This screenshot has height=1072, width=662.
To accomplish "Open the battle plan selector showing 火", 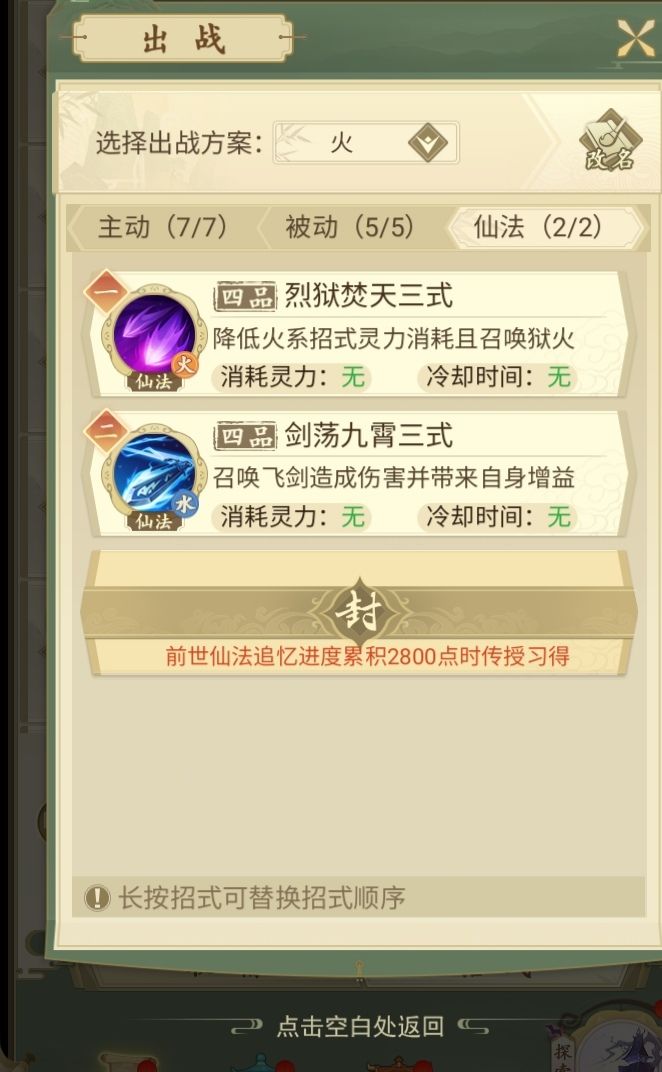I will tap(366, 142).
